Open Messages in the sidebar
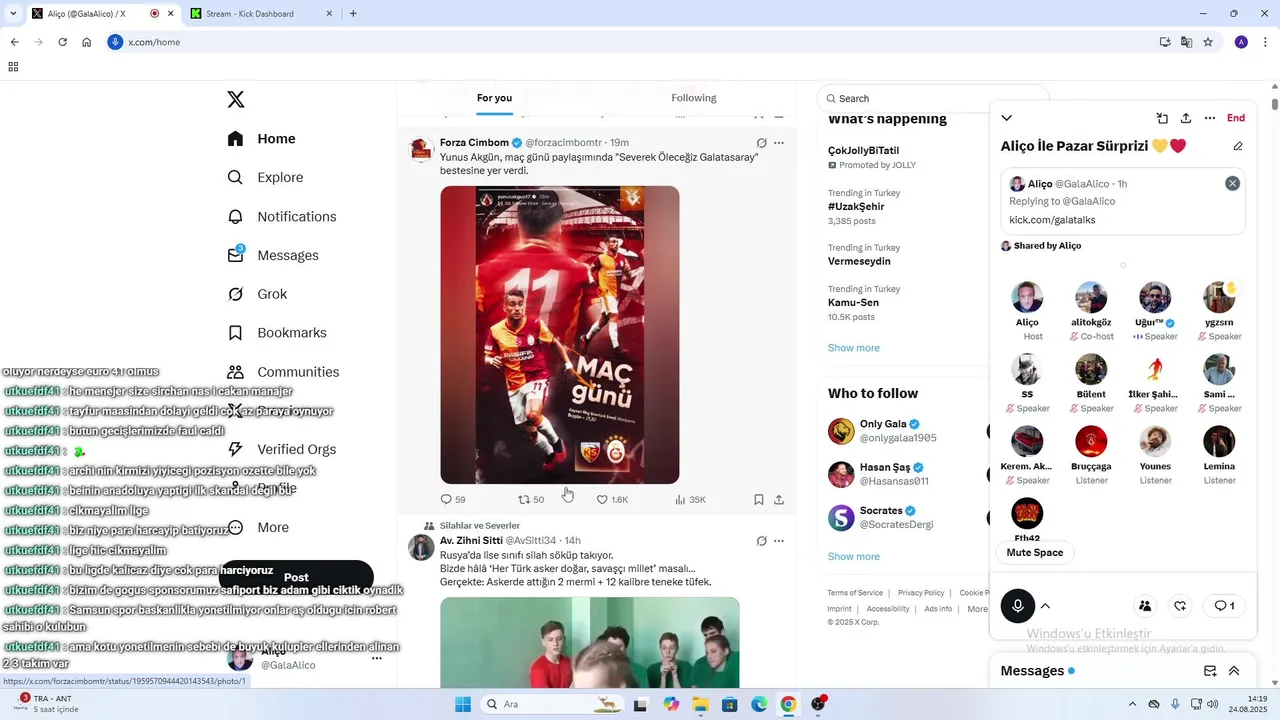 point(272,255)
